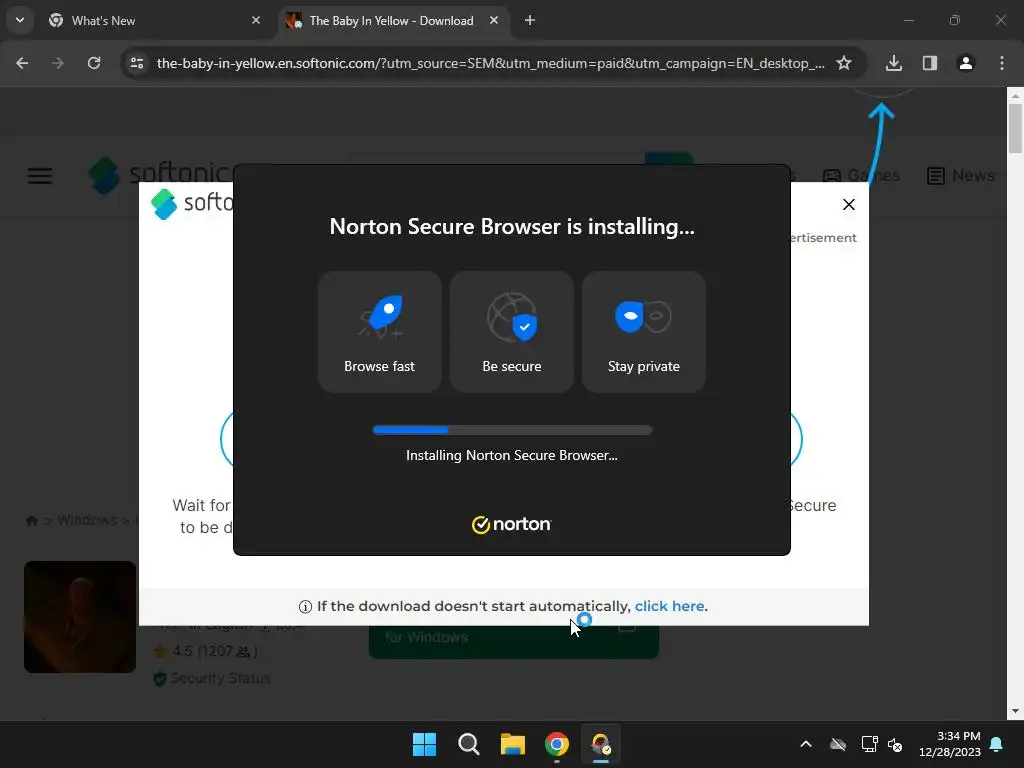The image size is (1024, 768).
Task: Open the tab search dropdown arrow
Action: click(20, 20)
